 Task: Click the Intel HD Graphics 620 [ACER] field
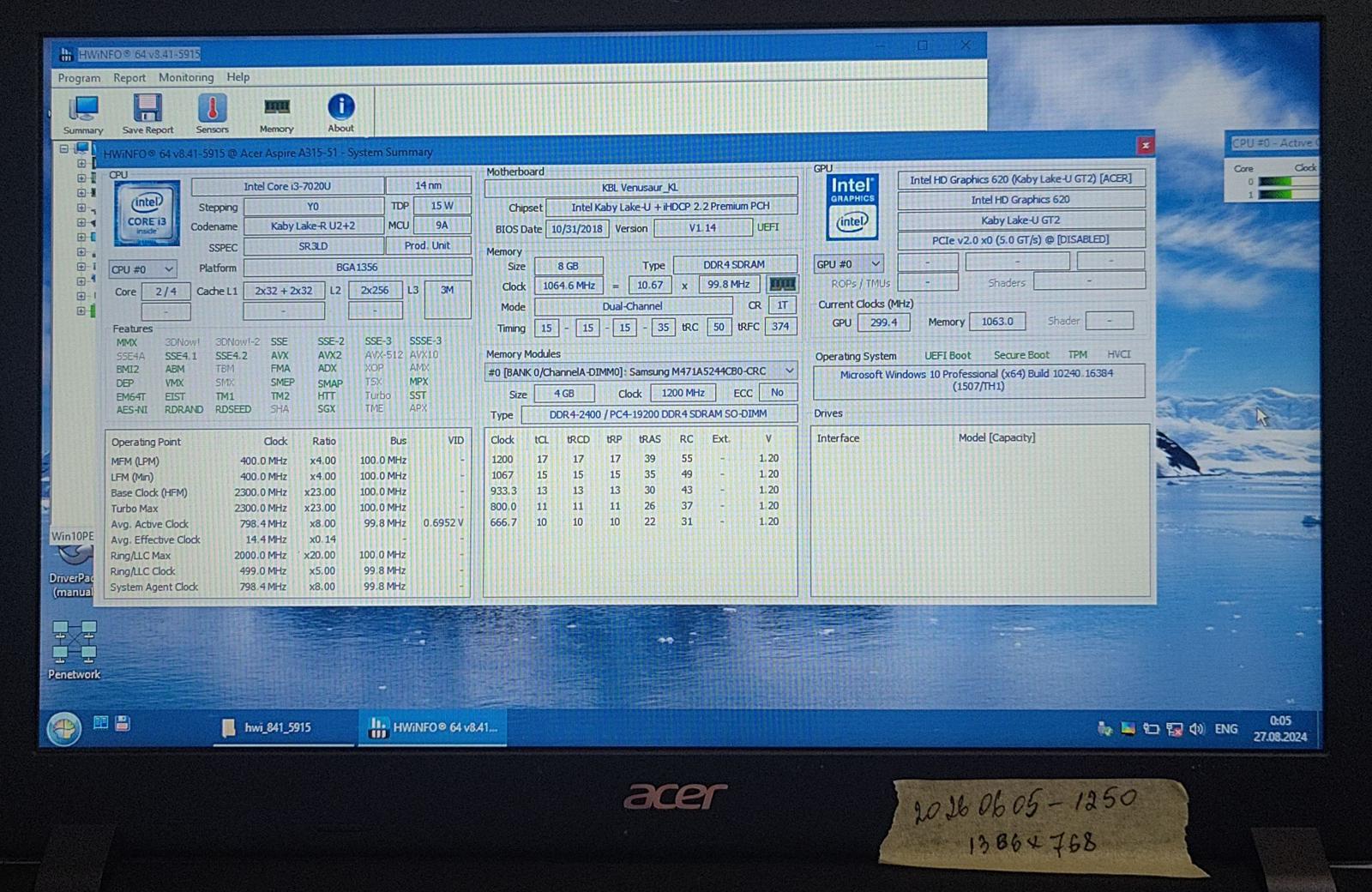[x=1020, y=179]
